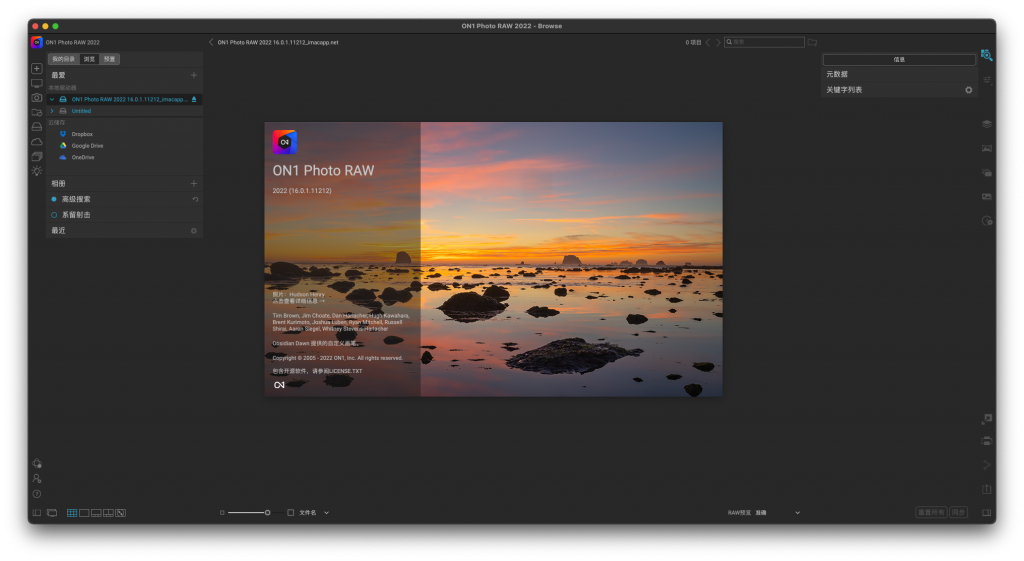Switch to grid thumbnail view
This screenshot has height=561, width=1024.
(72, 513)
